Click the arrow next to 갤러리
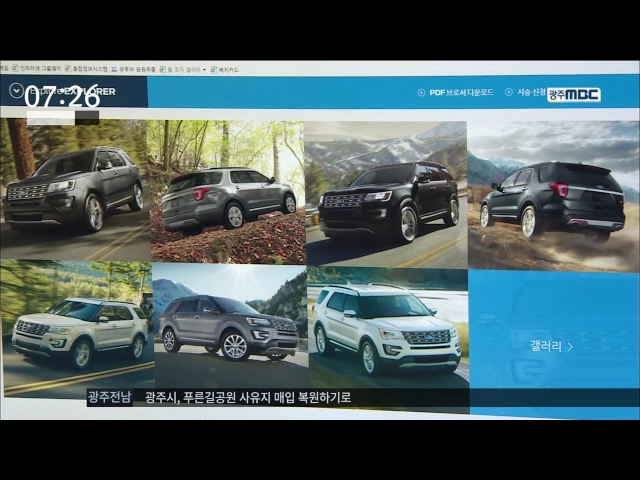Screen dimensions: 640x480 [x=570, y=347]
